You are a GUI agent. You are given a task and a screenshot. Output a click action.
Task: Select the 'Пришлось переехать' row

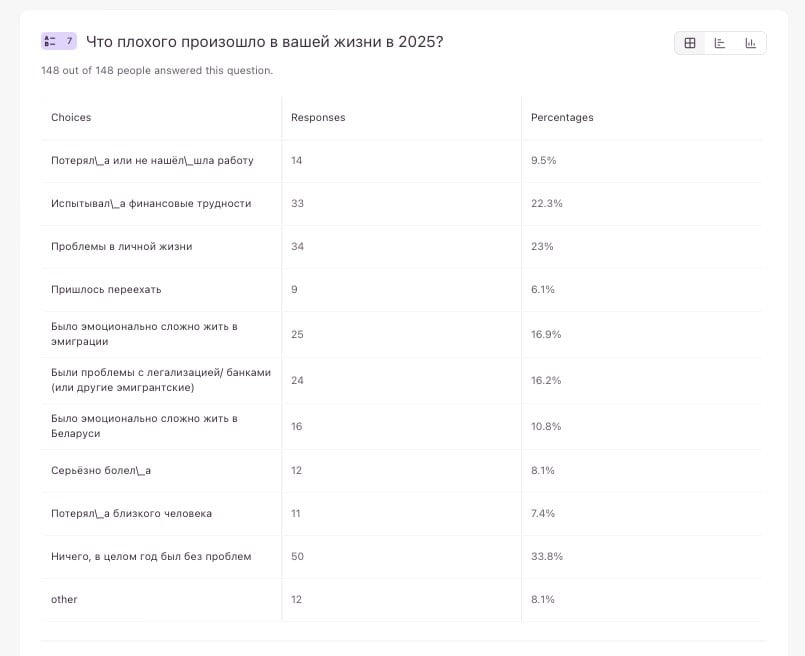(106, 289)
